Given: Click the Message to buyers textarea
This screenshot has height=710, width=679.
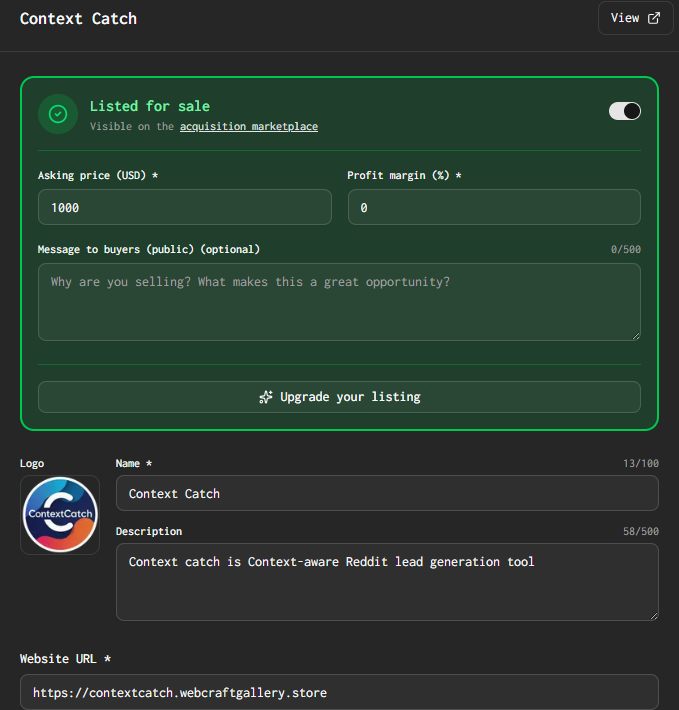Looking at the screenshot, I should 340,302.
